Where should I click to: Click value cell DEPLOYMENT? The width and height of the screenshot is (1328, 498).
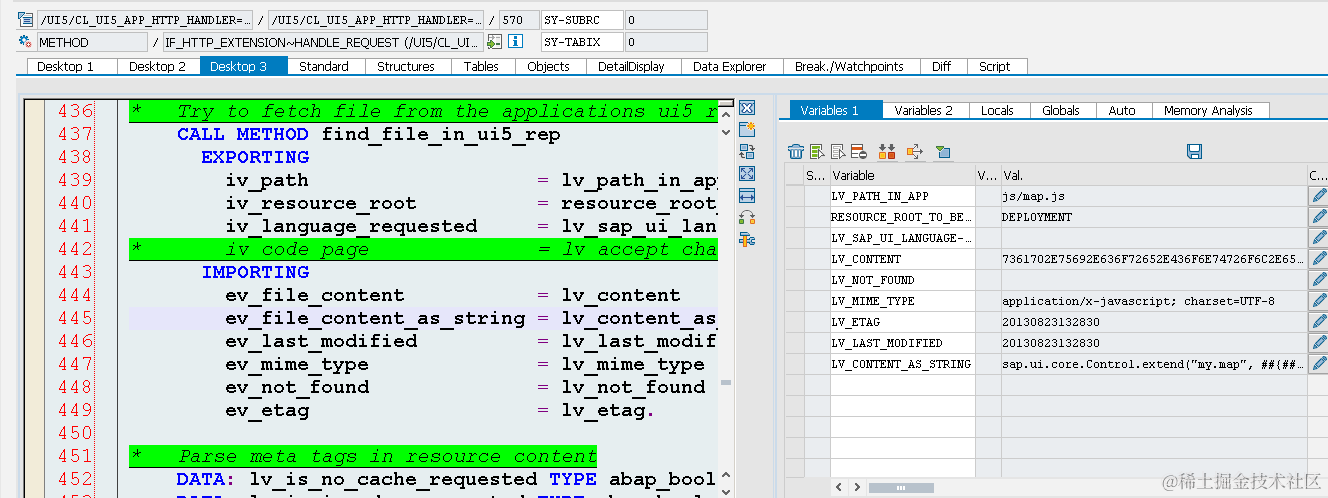(1153, 217)
